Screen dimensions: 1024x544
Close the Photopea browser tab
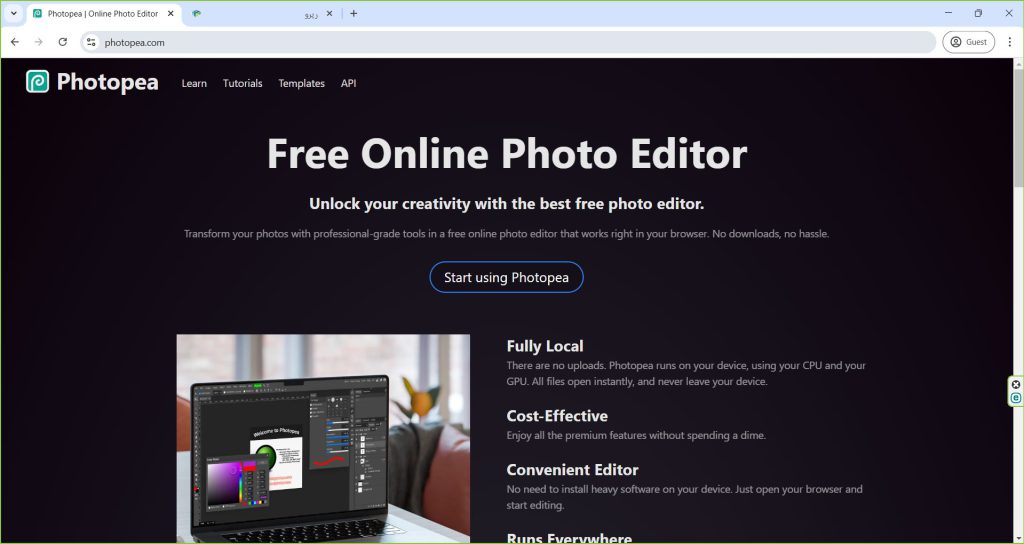coord(170,13)
